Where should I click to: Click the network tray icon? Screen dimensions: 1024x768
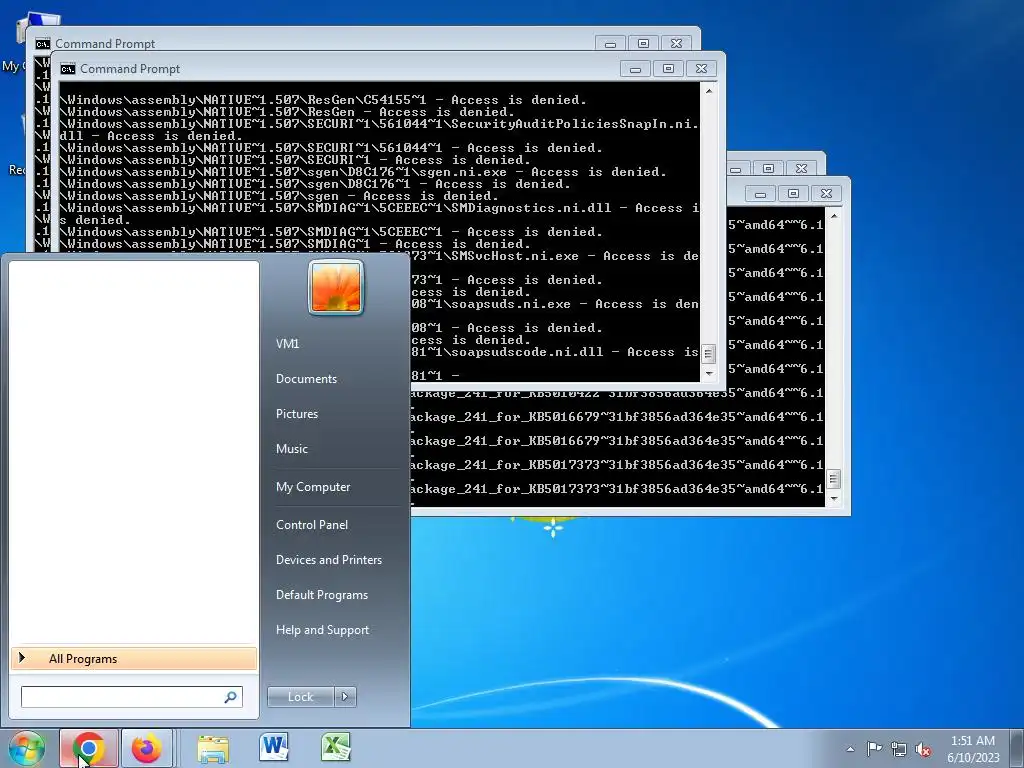pos(899,749)
